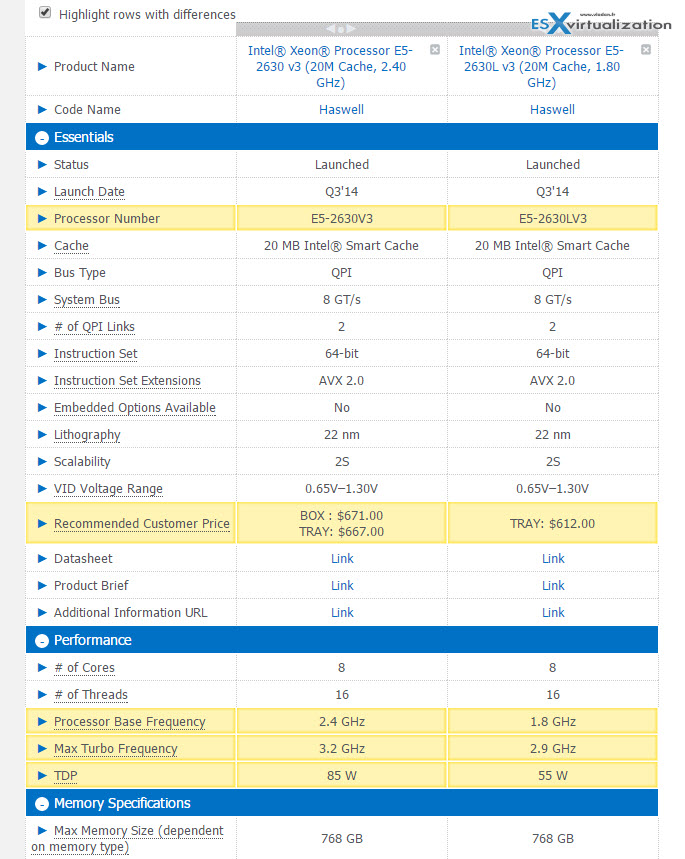Viewport: 685px width, 859px height.
Task: Click the Performance section header
Action: tap(341, 640)
